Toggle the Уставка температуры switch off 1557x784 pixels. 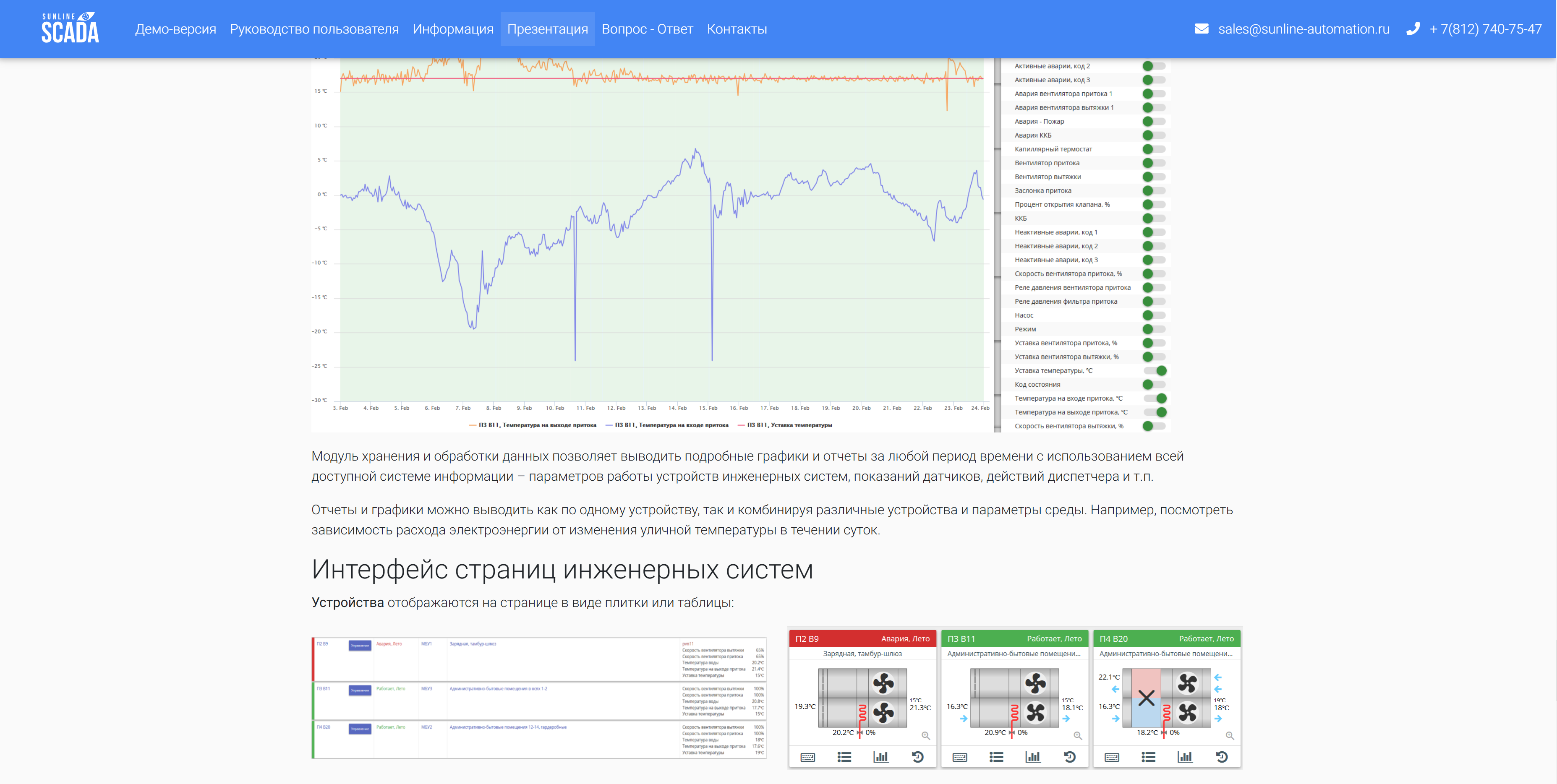pyautogui.click(x=1155, y=371)
